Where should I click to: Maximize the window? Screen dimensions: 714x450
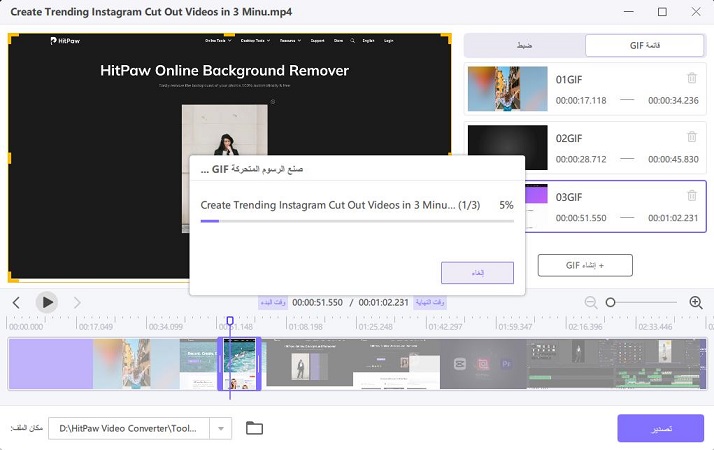point(663,12)
